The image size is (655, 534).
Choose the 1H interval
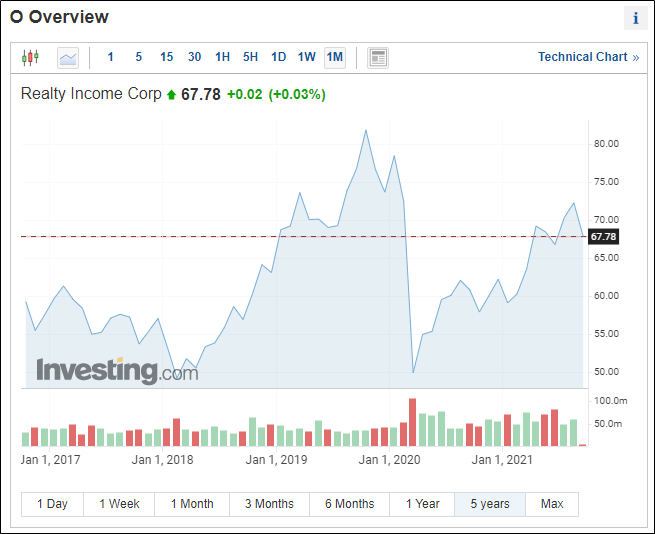[x=222, y=57]
